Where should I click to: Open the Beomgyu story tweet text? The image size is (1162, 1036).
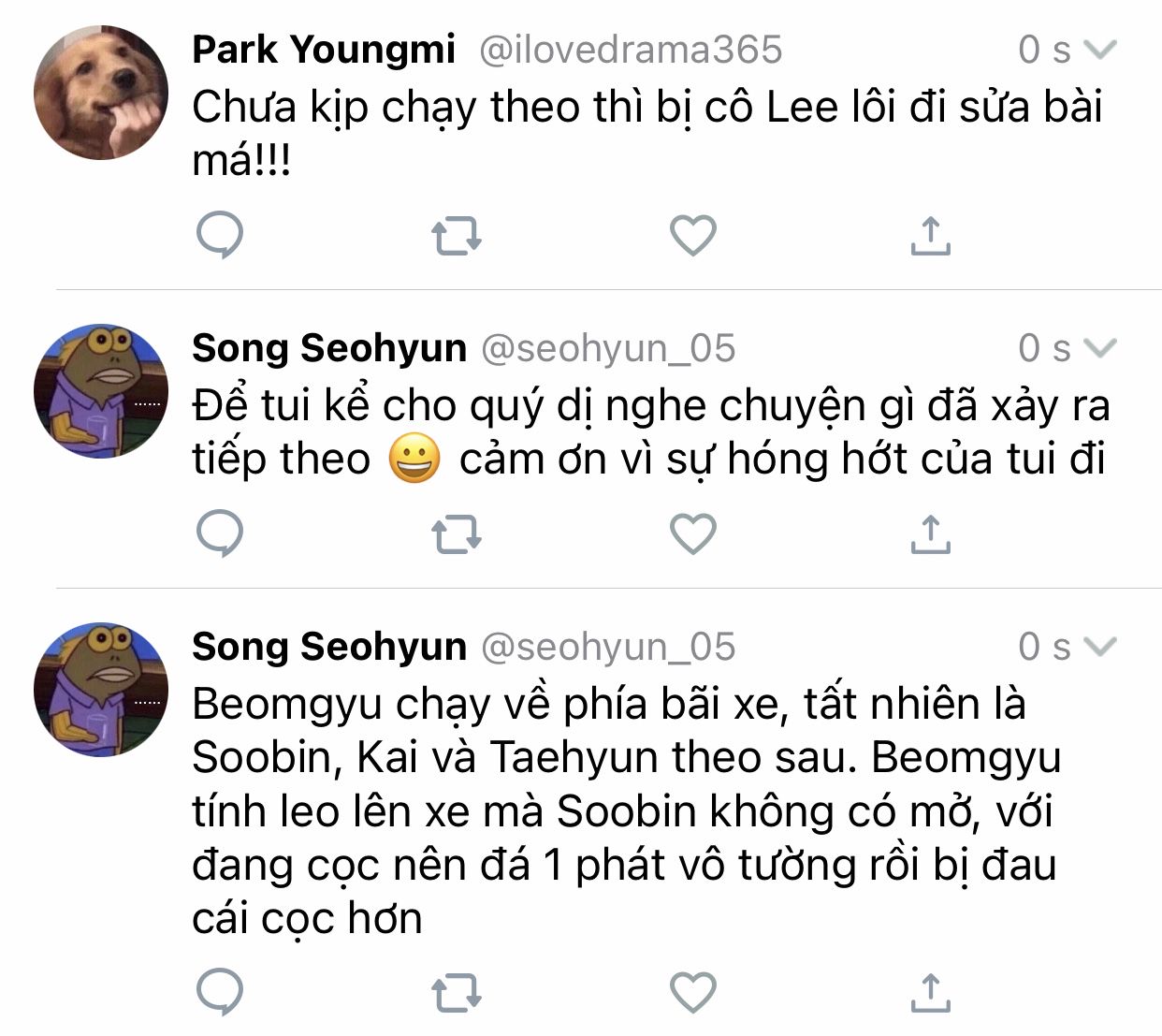click(625, 810)
